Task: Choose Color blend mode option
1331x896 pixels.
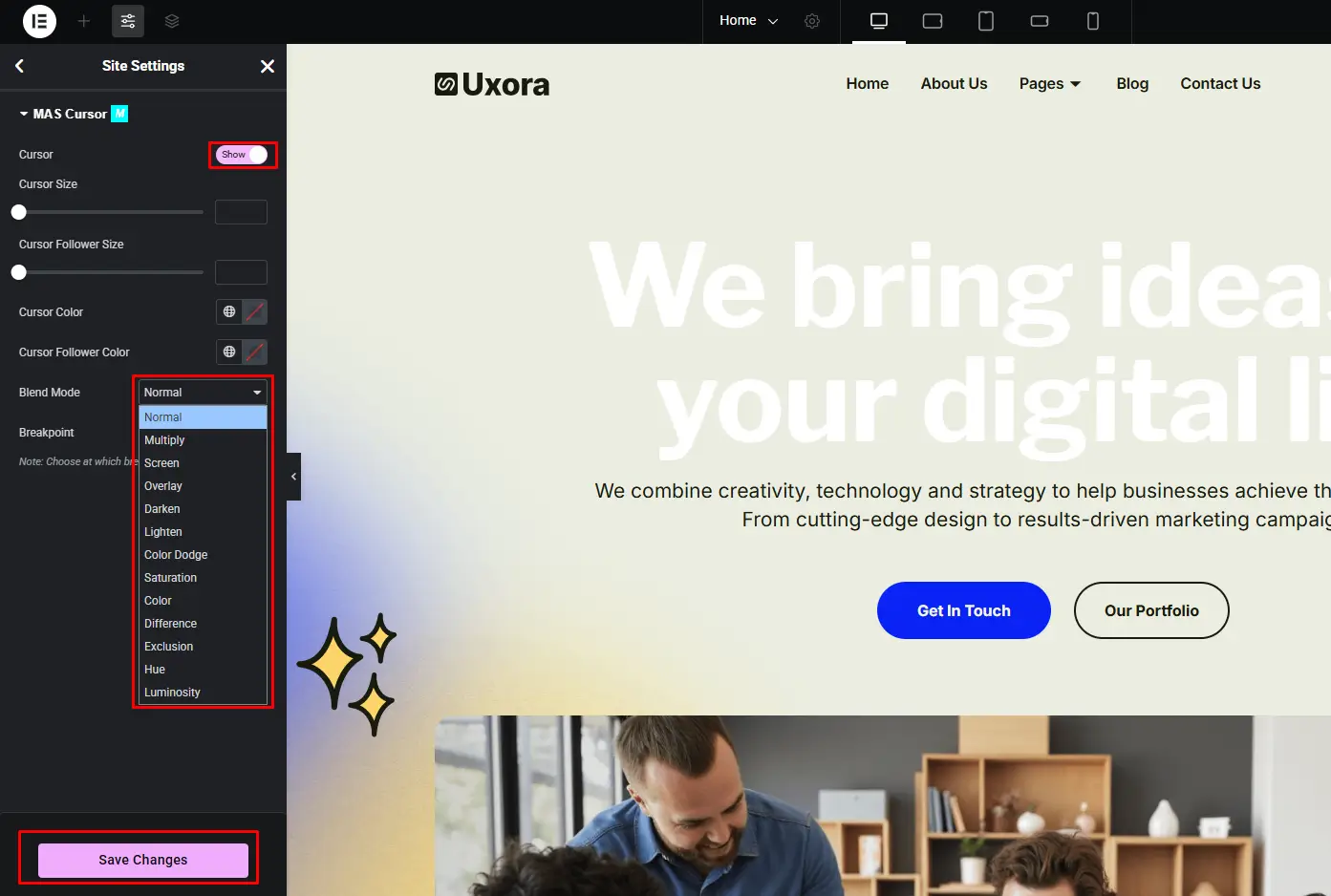Action: [203, 601]
